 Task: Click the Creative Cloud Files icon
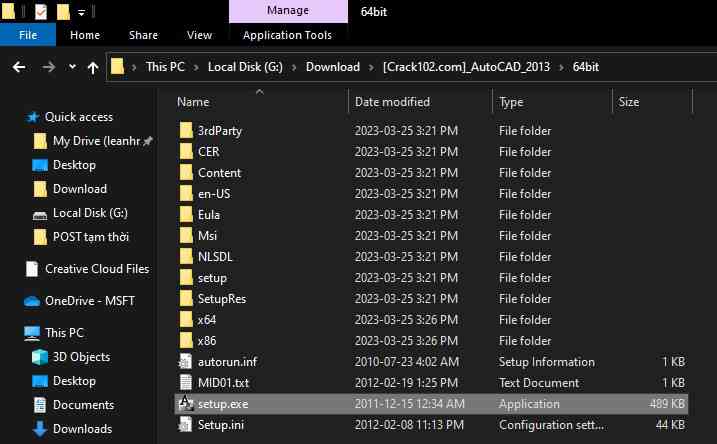point(32,269)
